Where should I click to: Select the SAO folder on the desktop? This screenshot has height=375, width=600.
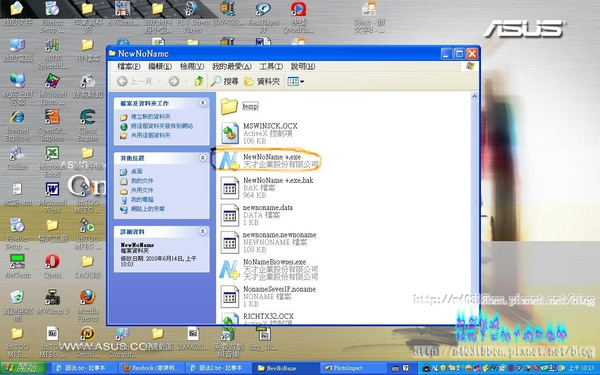tap(88, 266)
